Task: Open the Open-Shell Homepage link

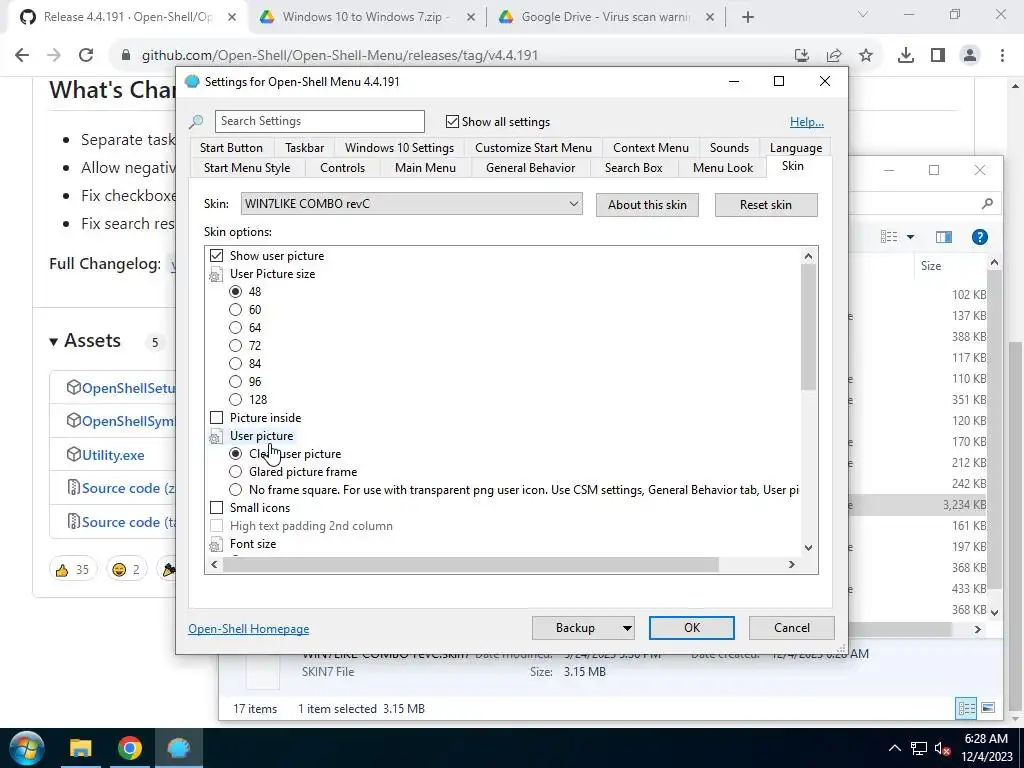Action: pos(249,629)
